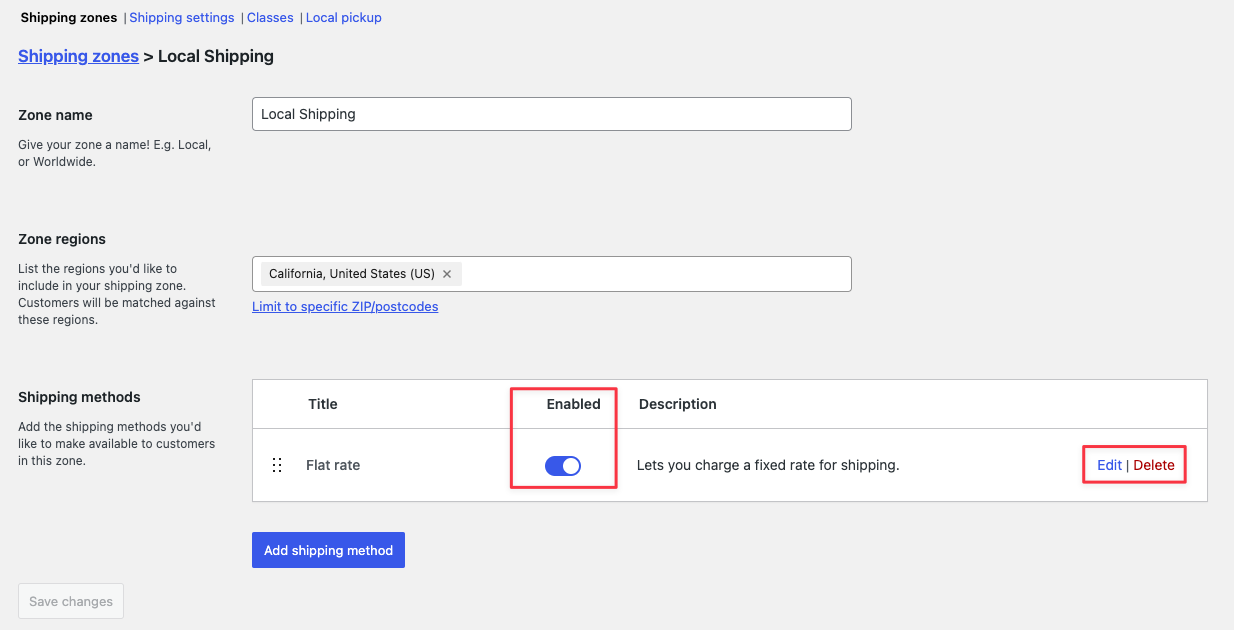Delete the Flat rate shipping method

[x=1154, y=464]
